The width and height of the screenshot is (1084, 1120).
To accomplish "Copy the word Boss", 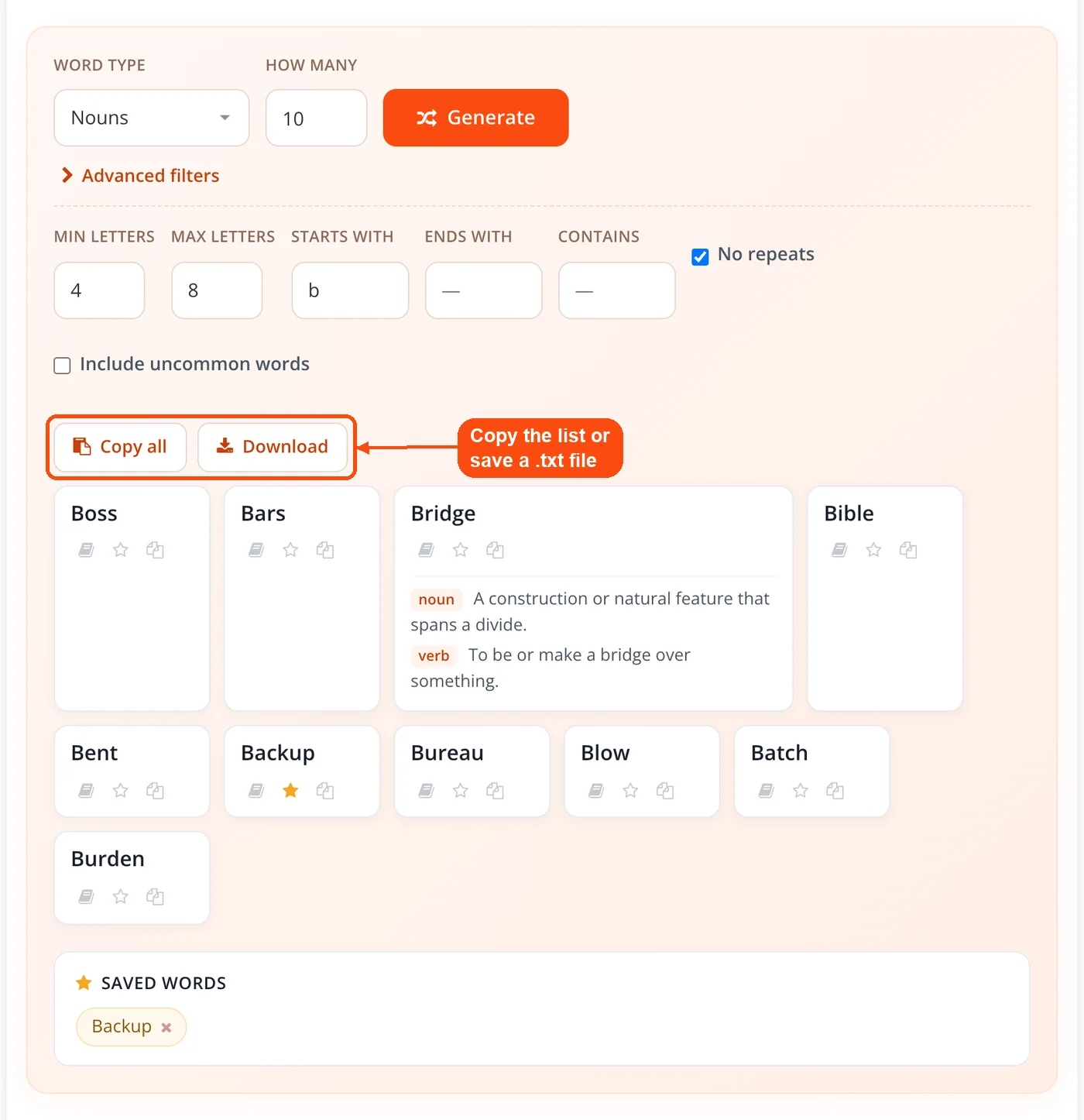I will point(155,550).
